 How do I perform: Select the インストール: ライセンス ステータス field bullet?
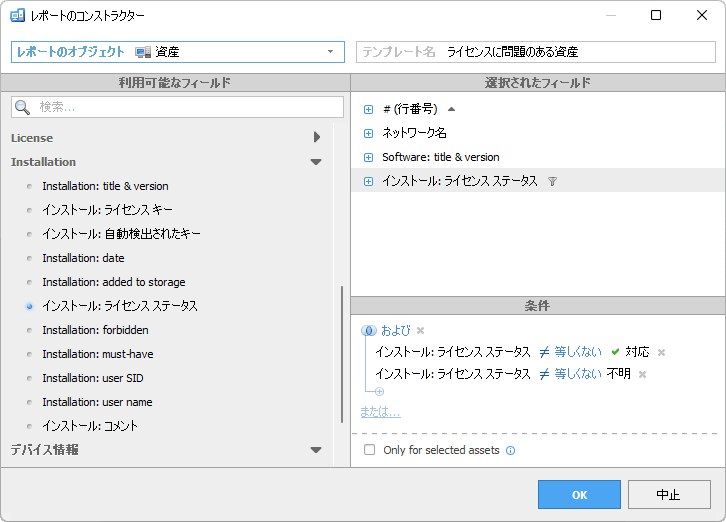pyautogui.click(x=29, y=306)
